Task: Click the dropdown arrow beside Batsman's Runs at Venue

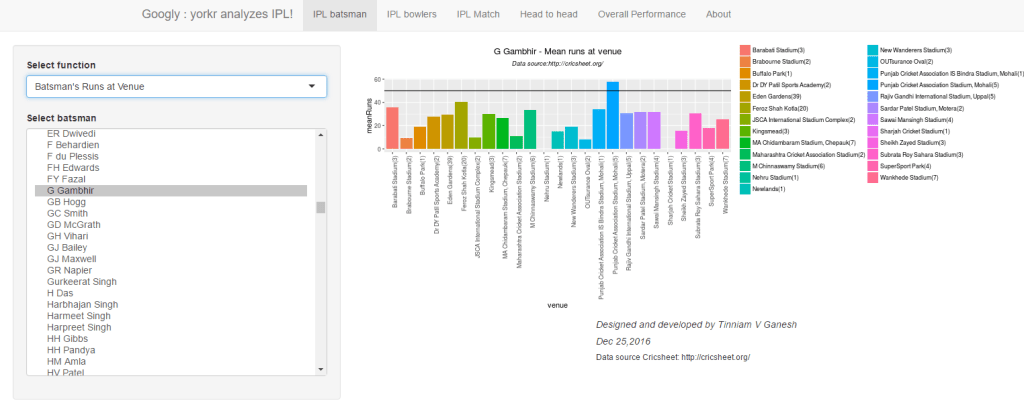Action: [311, 87]
